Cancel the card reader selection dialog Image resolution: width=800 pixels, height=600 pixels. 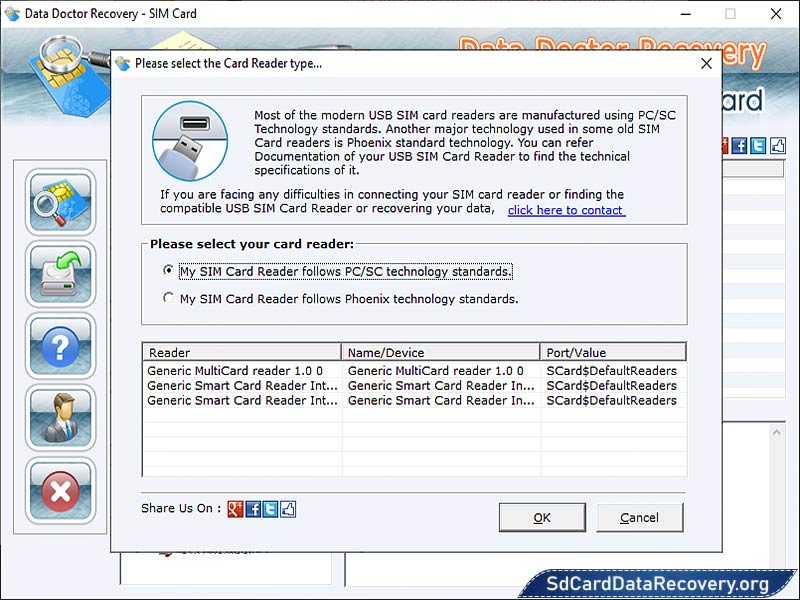pos(640,517)
